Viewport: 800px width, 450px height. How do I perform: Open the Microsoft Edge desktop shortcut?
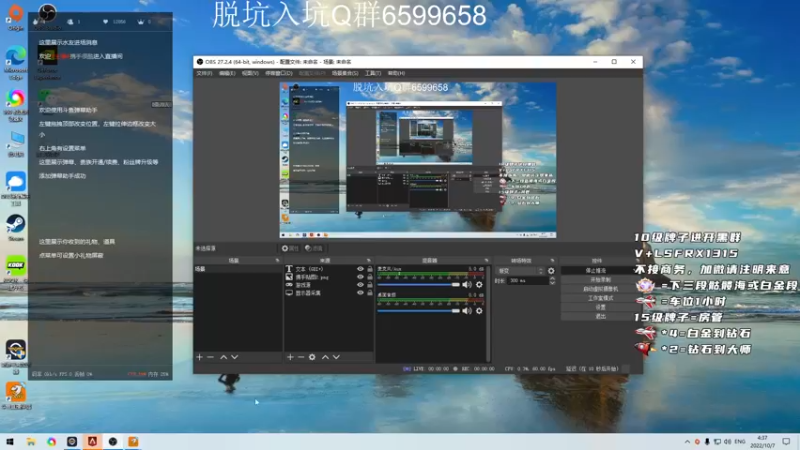click(x=16, y=63)
